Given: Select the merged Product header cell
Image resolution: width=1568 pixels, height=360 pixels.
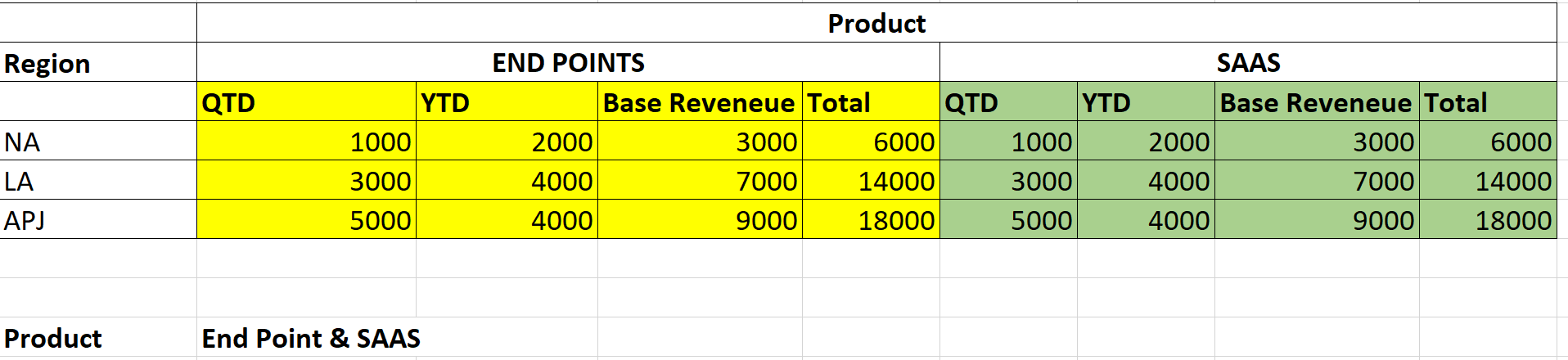Looking at the screenshot, I should [876, 23].
